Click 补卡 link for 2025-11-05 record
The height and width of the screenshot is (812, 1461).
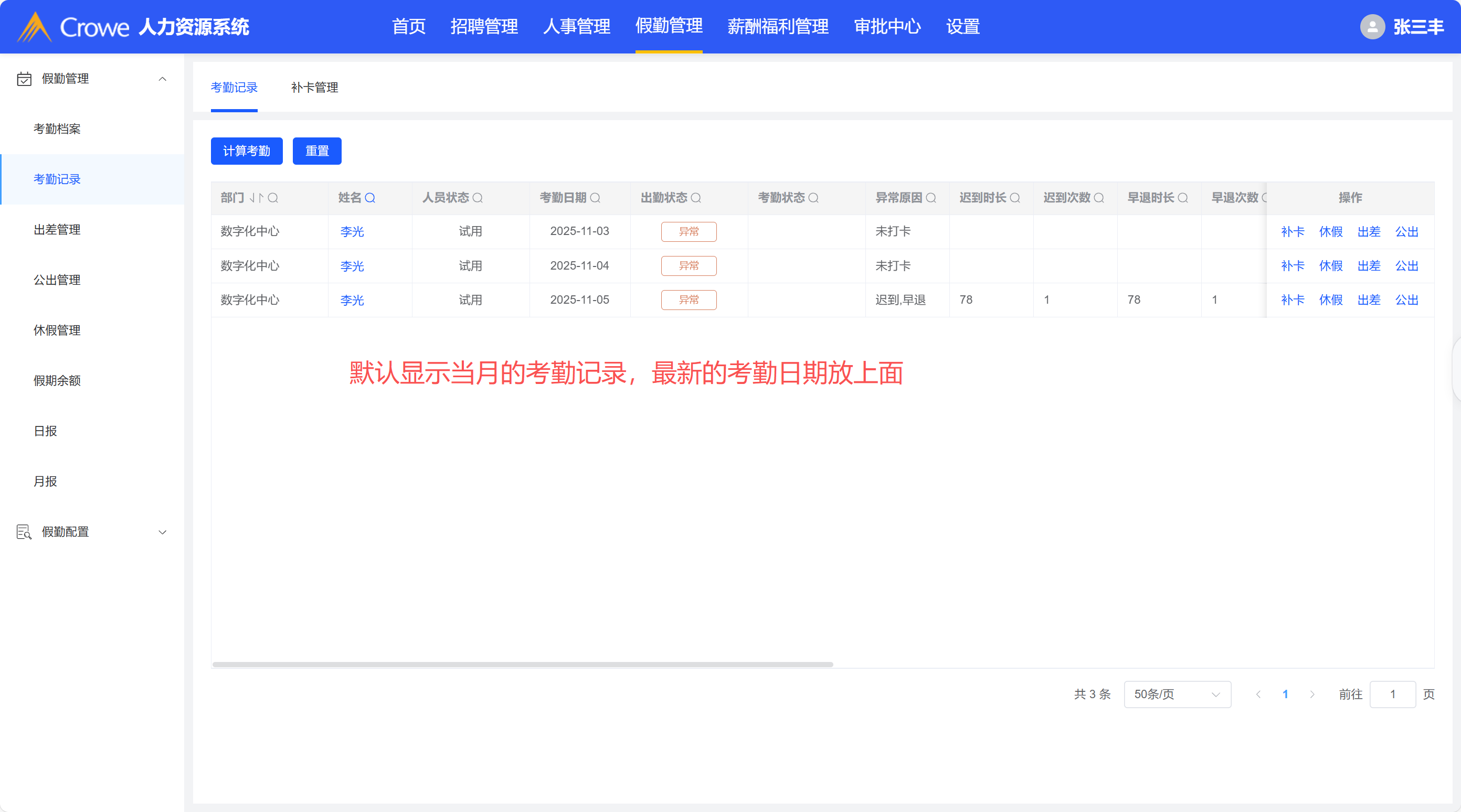tap(1293, 300)
